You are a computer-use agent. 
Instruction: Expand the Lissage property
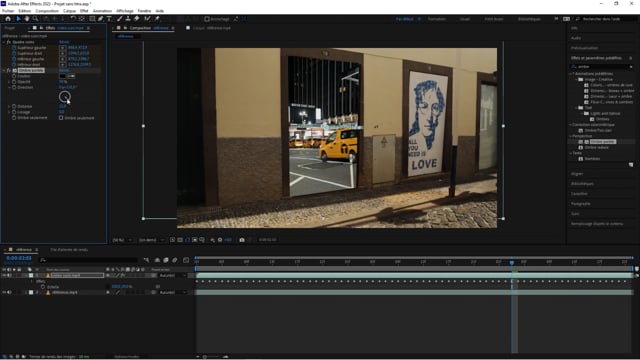(9, 112)
